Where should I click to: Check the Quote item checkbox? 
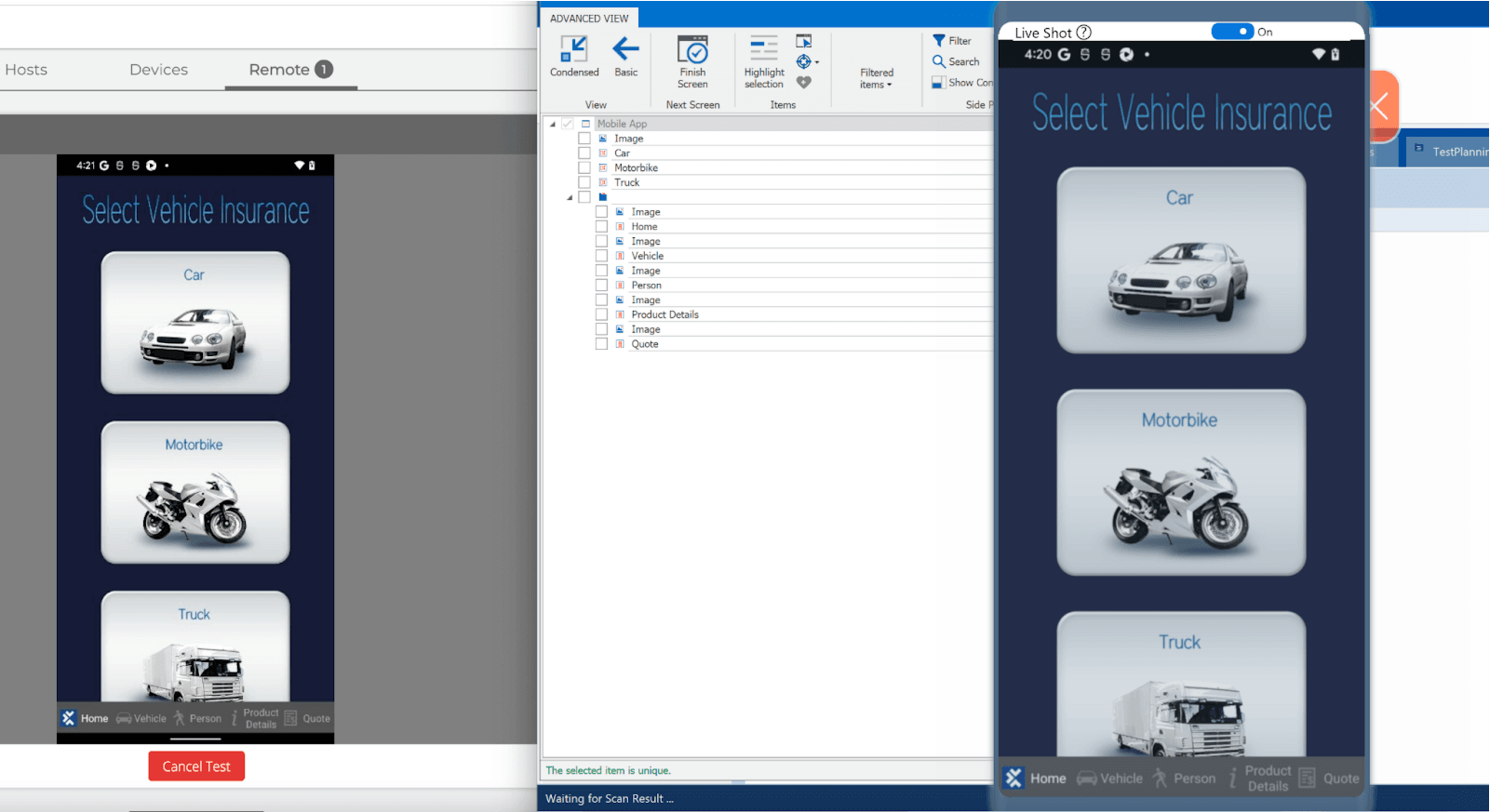point(601,344)
